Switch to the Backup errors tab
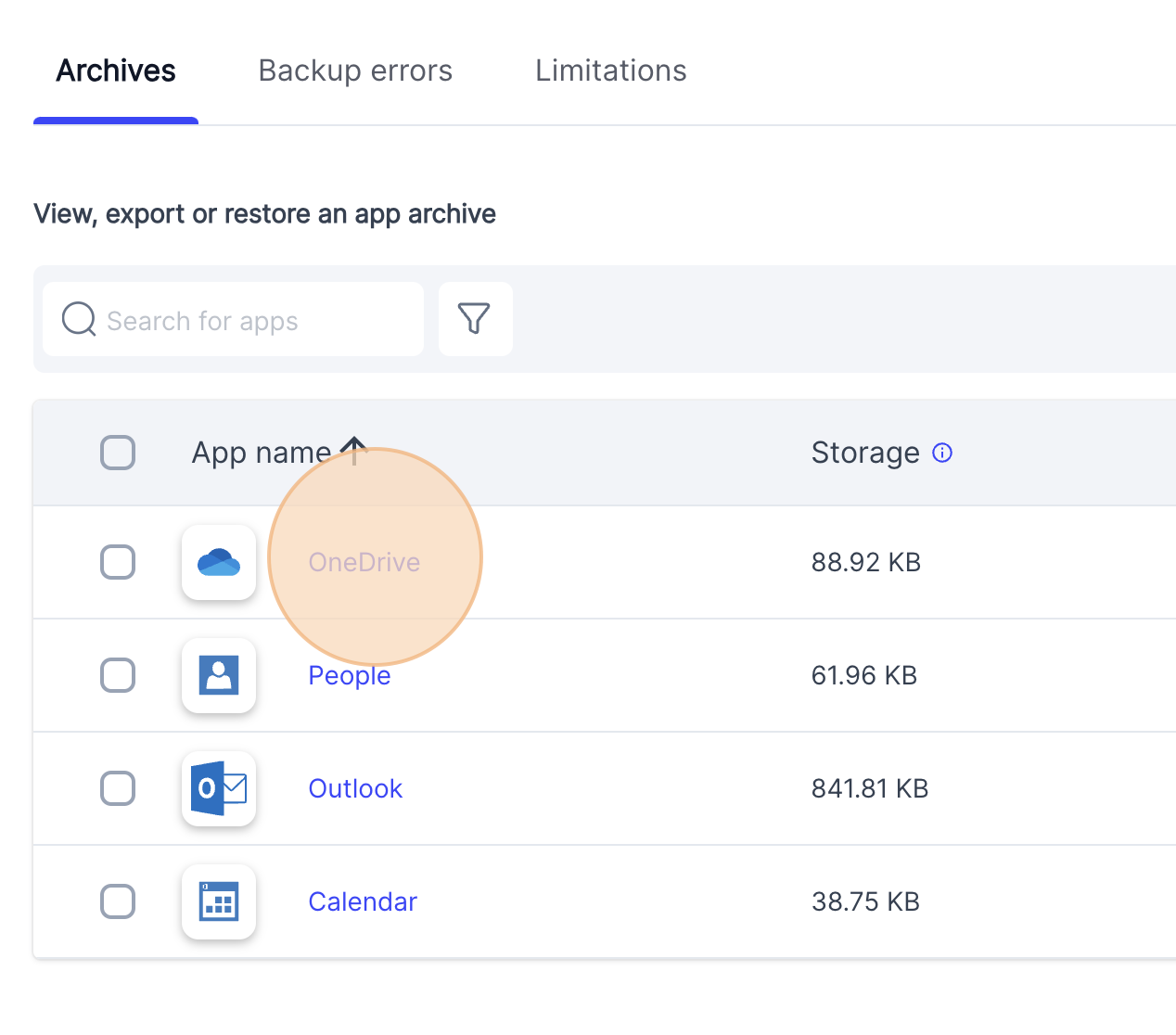Image resolution: width=1176 pixels, height=1035 pixels. click(355, 70)
